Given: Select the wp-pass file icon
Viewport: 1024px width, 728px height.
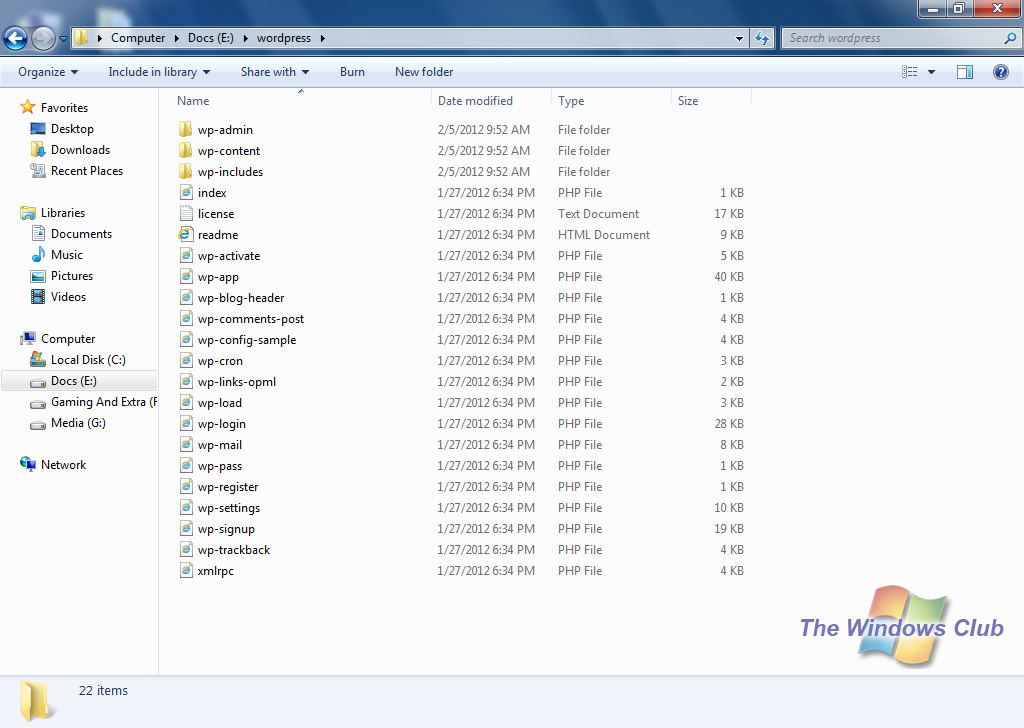Looking at the screenshot, I should point(186,465).
